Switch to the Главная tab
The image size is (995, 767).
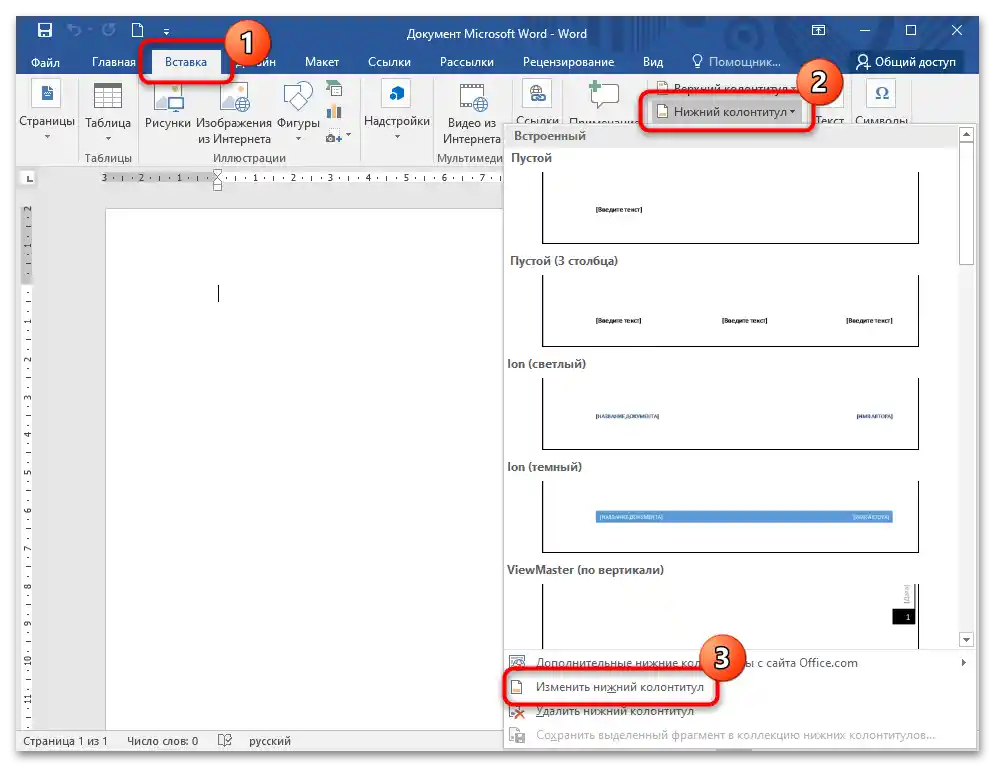[114, 62]
